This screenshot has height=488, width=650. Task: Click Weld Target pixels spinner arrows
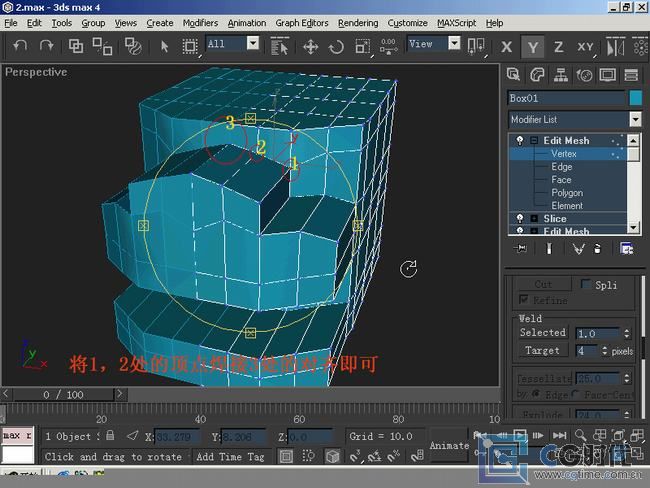pyautogui.click(x=605, y=350)
